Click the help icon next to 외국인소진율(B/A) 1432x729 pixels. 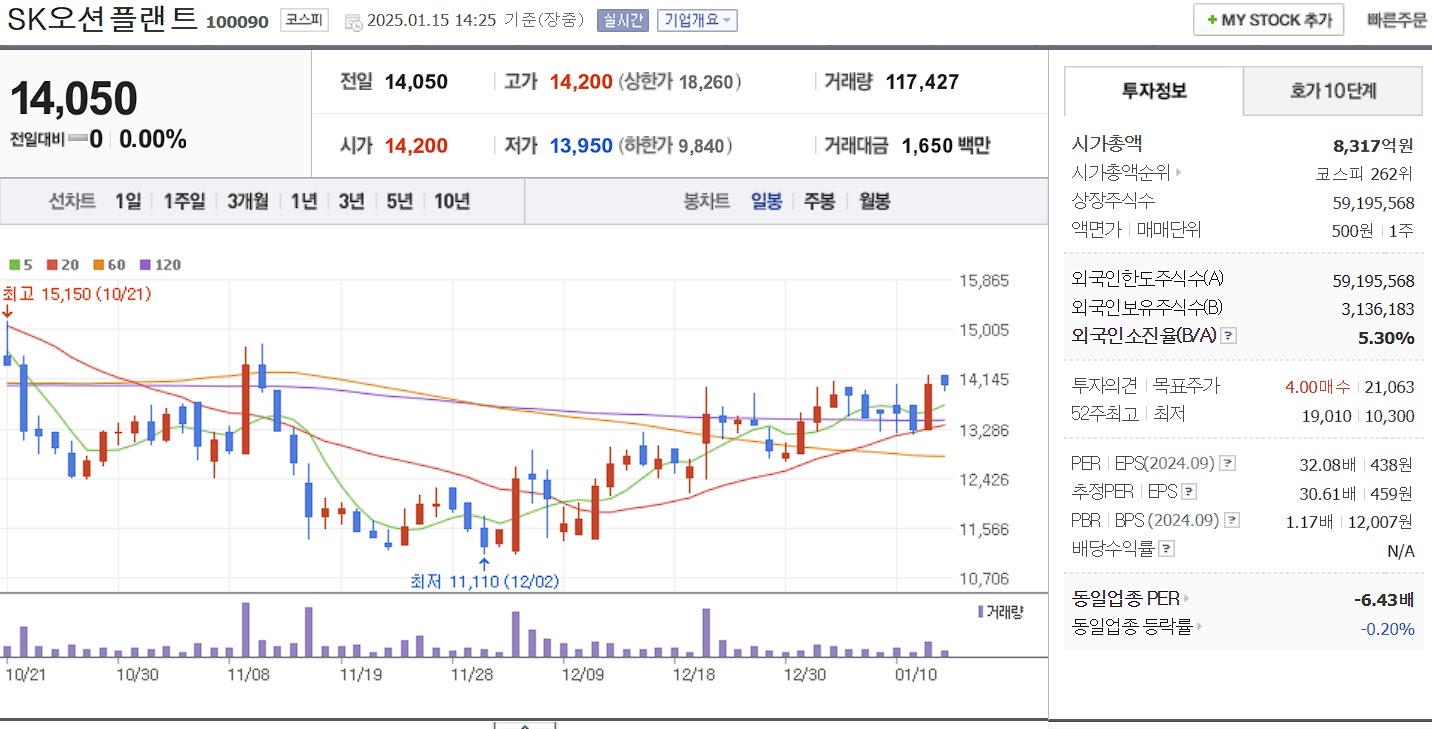pyautogui.click(x=1229, y=336)
